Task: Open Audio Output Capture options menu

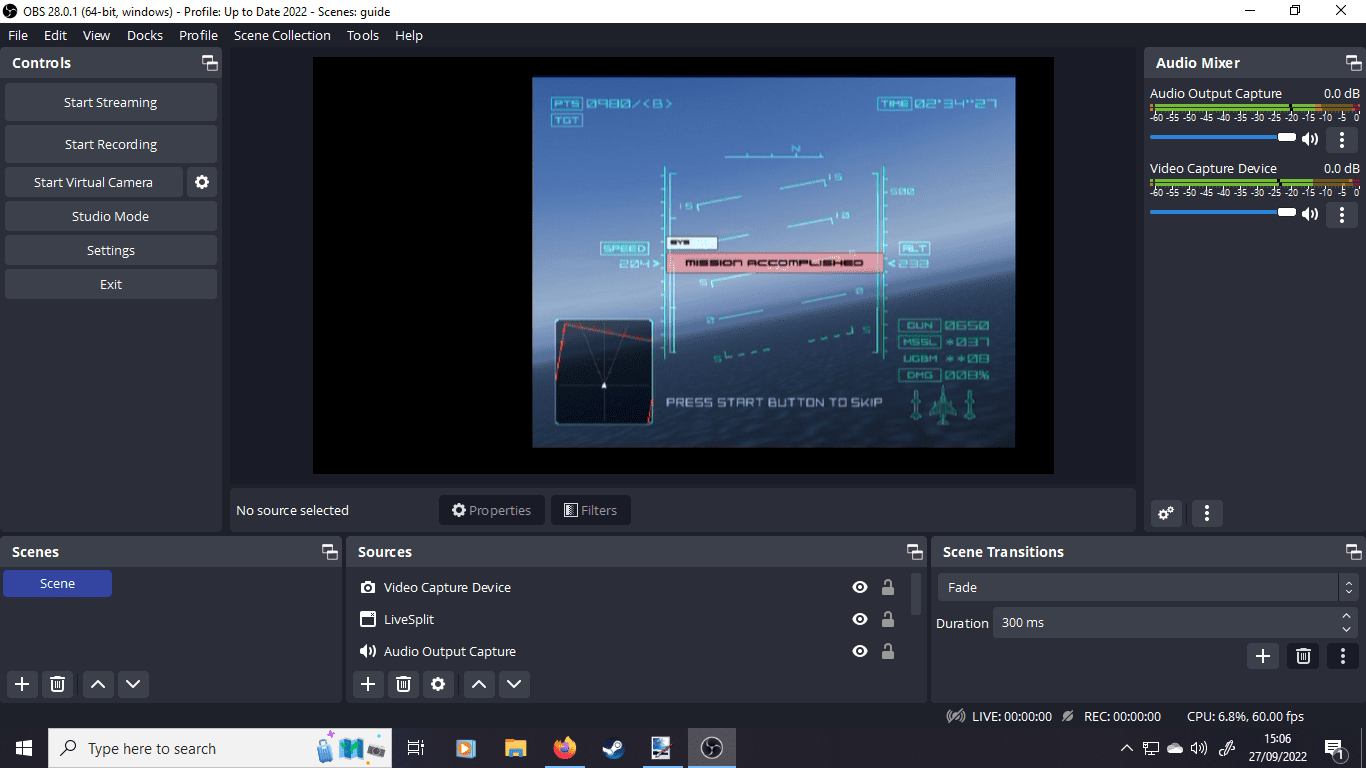Action: pyautogui.click(x=1342, y=139)
